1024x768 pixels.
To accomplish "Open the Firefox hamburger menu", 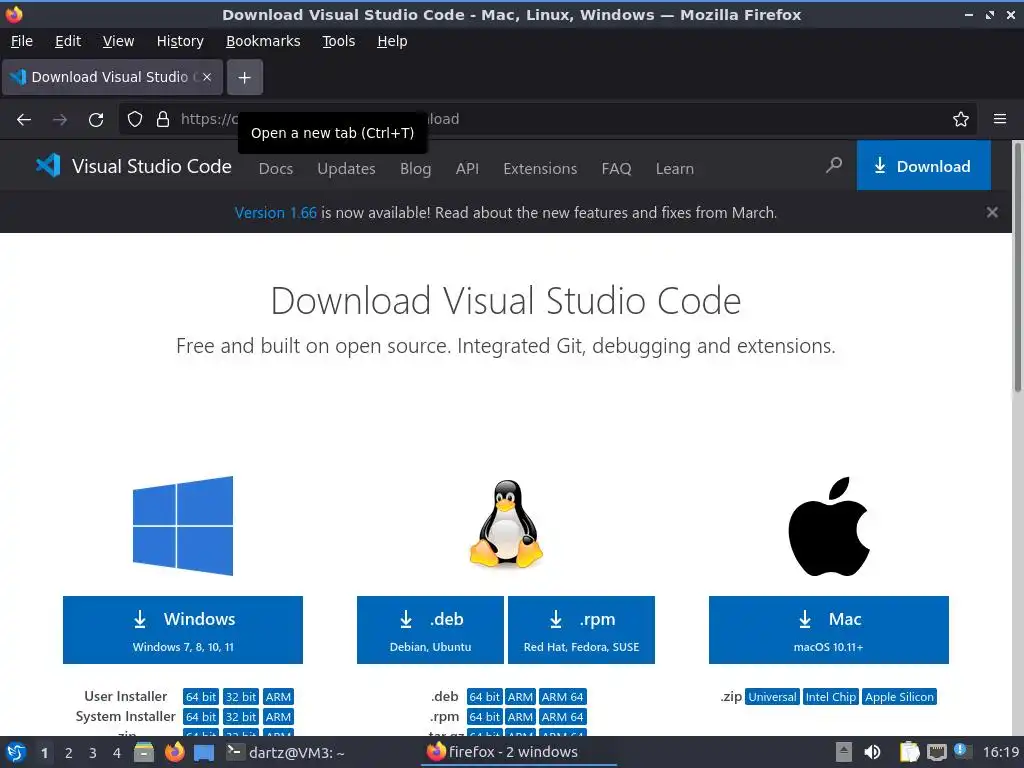I will tap(1000, 119).
